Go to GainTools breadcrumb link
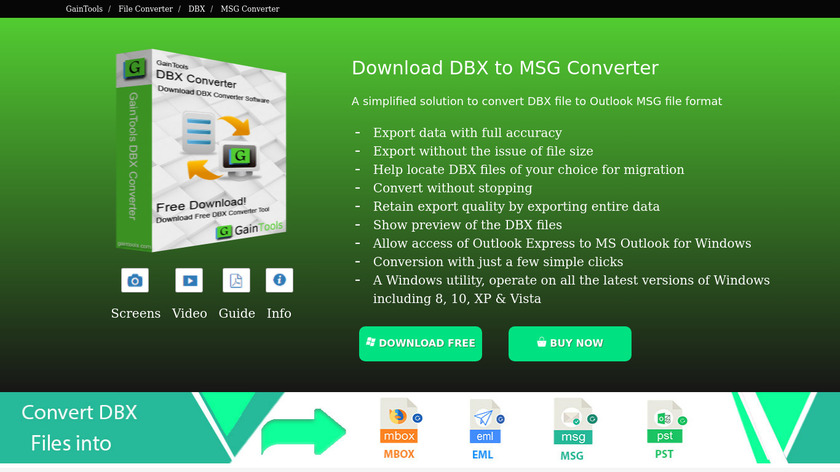Viewport: 840px width, 472px height. point(84,9)
